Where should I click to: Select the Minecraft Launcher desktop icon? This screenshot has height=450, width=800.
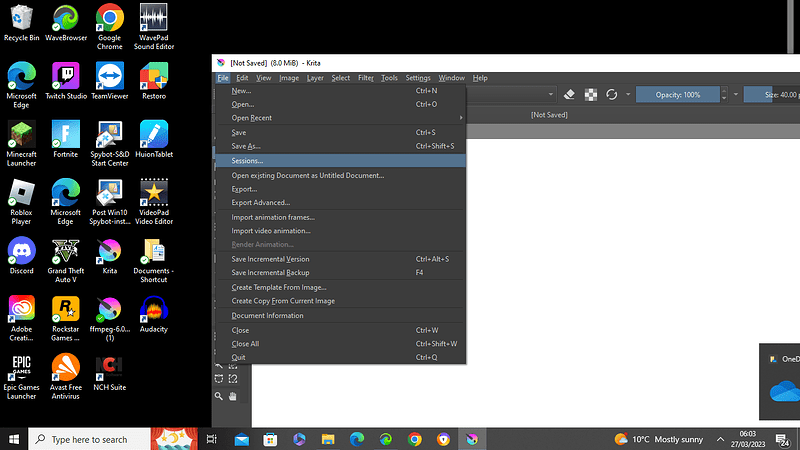[x=21, y=143]
